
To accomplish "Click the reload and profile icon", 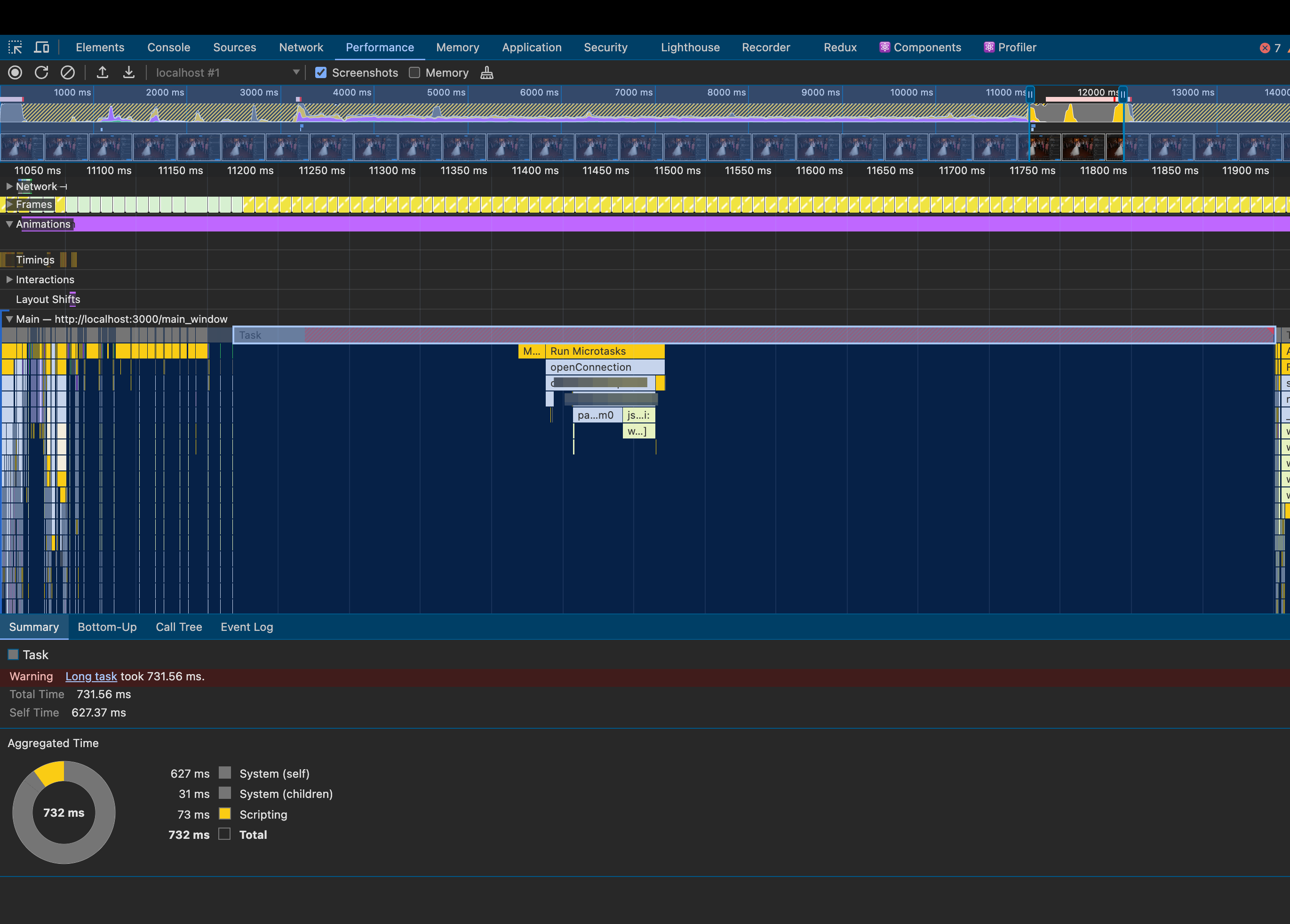I will (41, 73).
